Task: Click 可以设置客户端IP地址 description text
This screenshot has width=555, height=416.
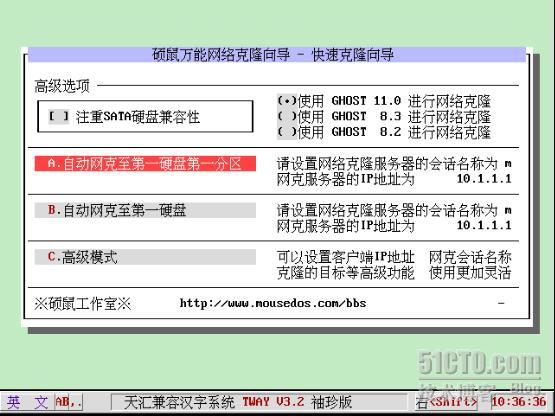Action: pyautogui.click(x=345, y=257)
